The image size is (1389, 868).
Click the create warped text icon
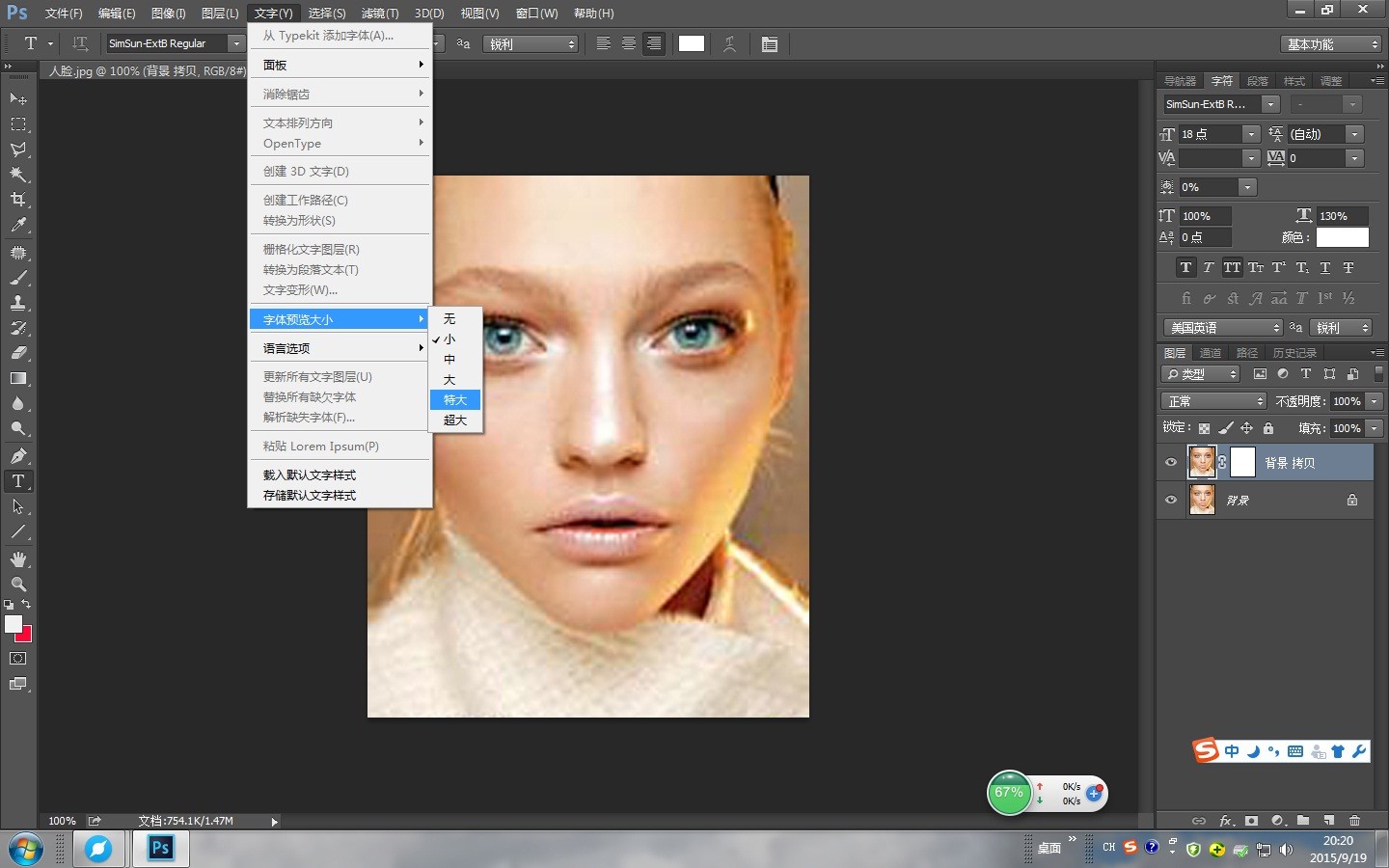[729, 44]
